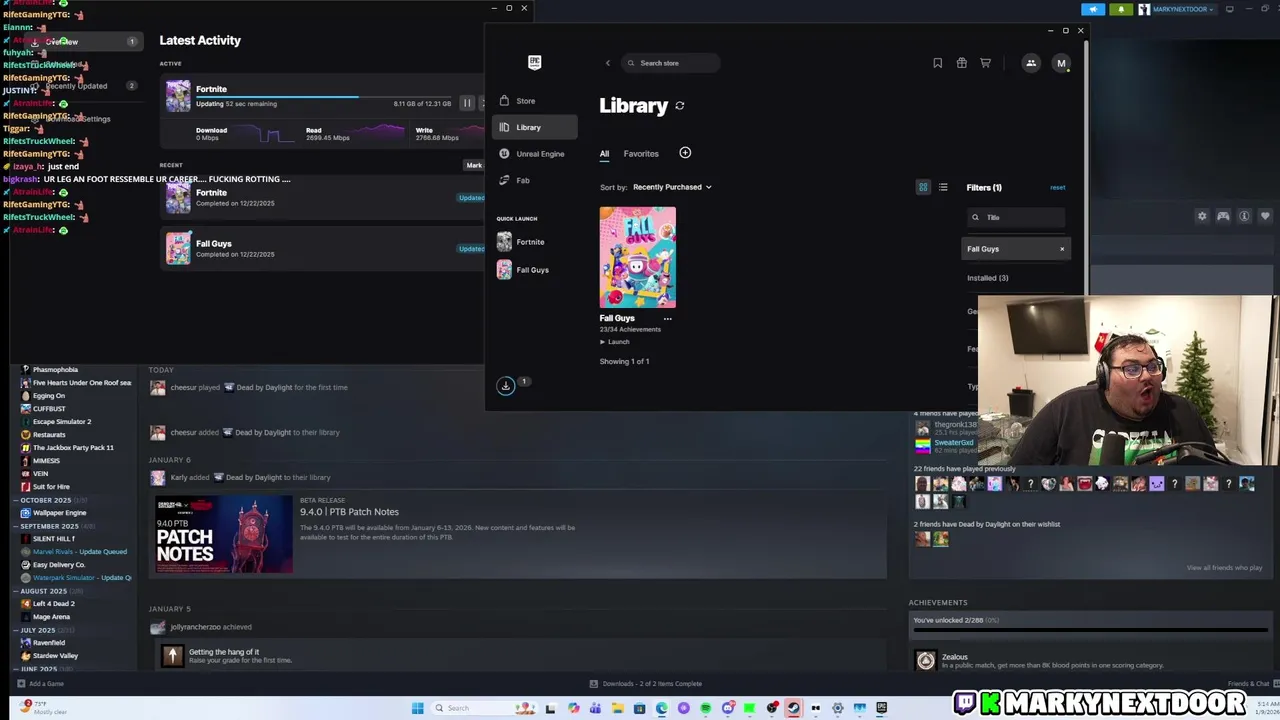Screen dimensions: 1280x720
Task: Click the Windows taskbar Search box
Action: (x=483, y=708)
